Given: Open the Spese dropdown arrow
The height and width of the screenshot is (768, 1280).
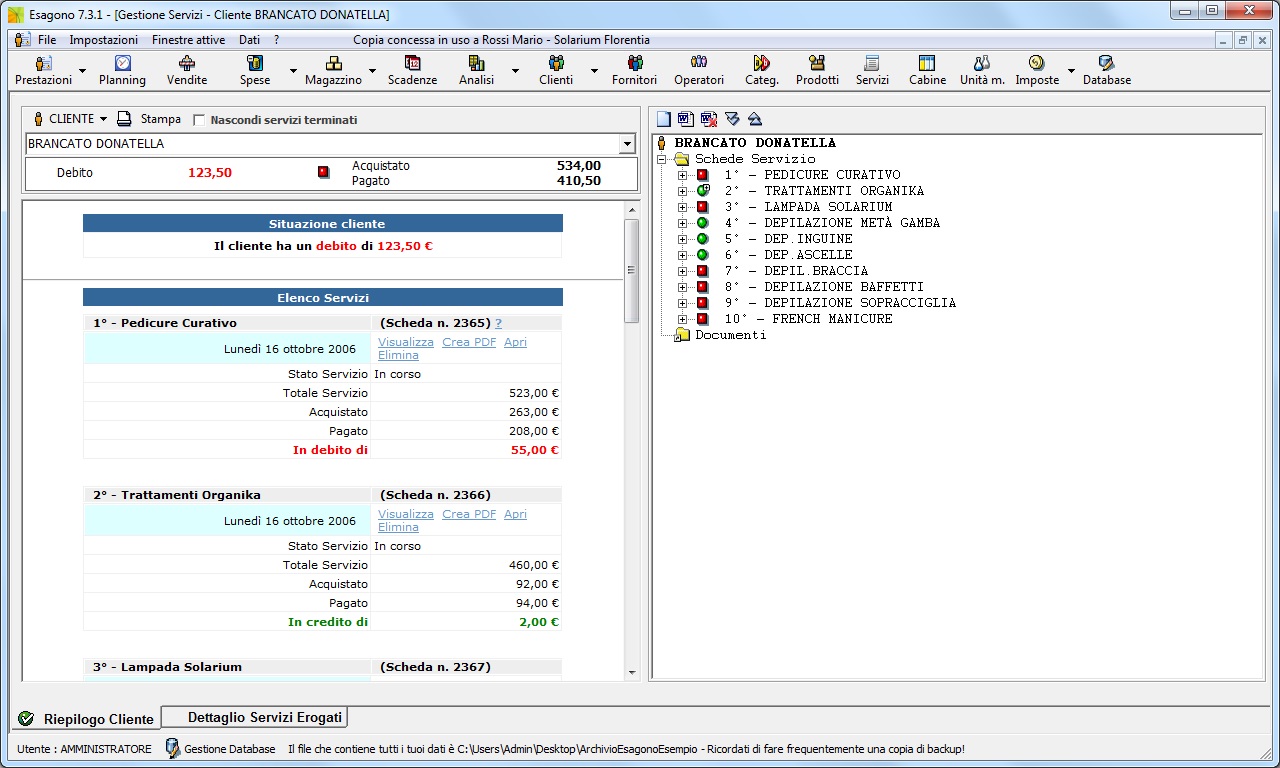Looking at the screenshot, I should [293, 71].
